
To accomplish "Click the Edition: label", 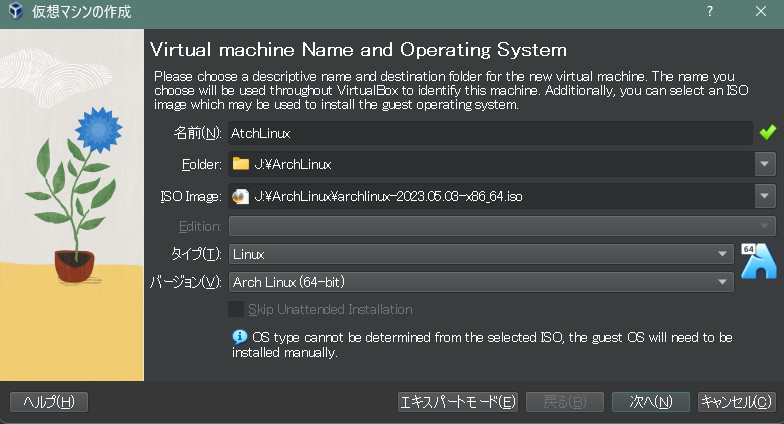I will tap(200, 226).
